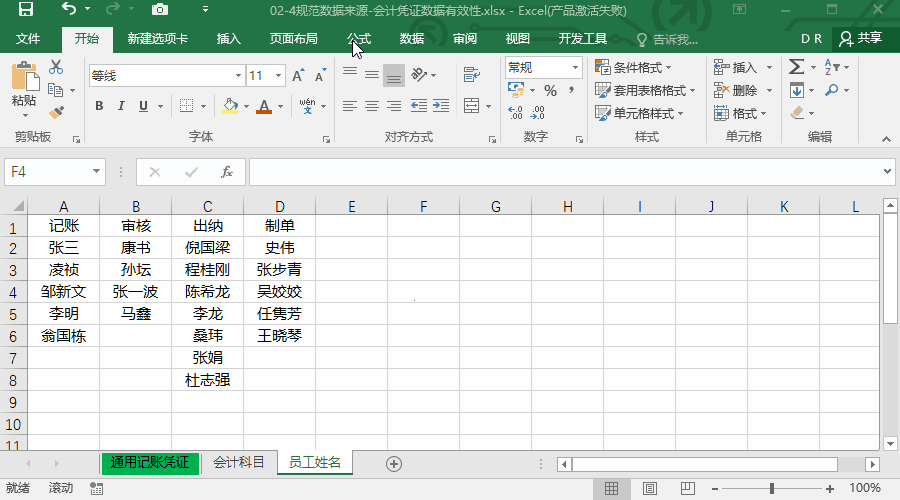Click the Wrap Text icon
The image size is (900, 500).
tap(471, 74)
